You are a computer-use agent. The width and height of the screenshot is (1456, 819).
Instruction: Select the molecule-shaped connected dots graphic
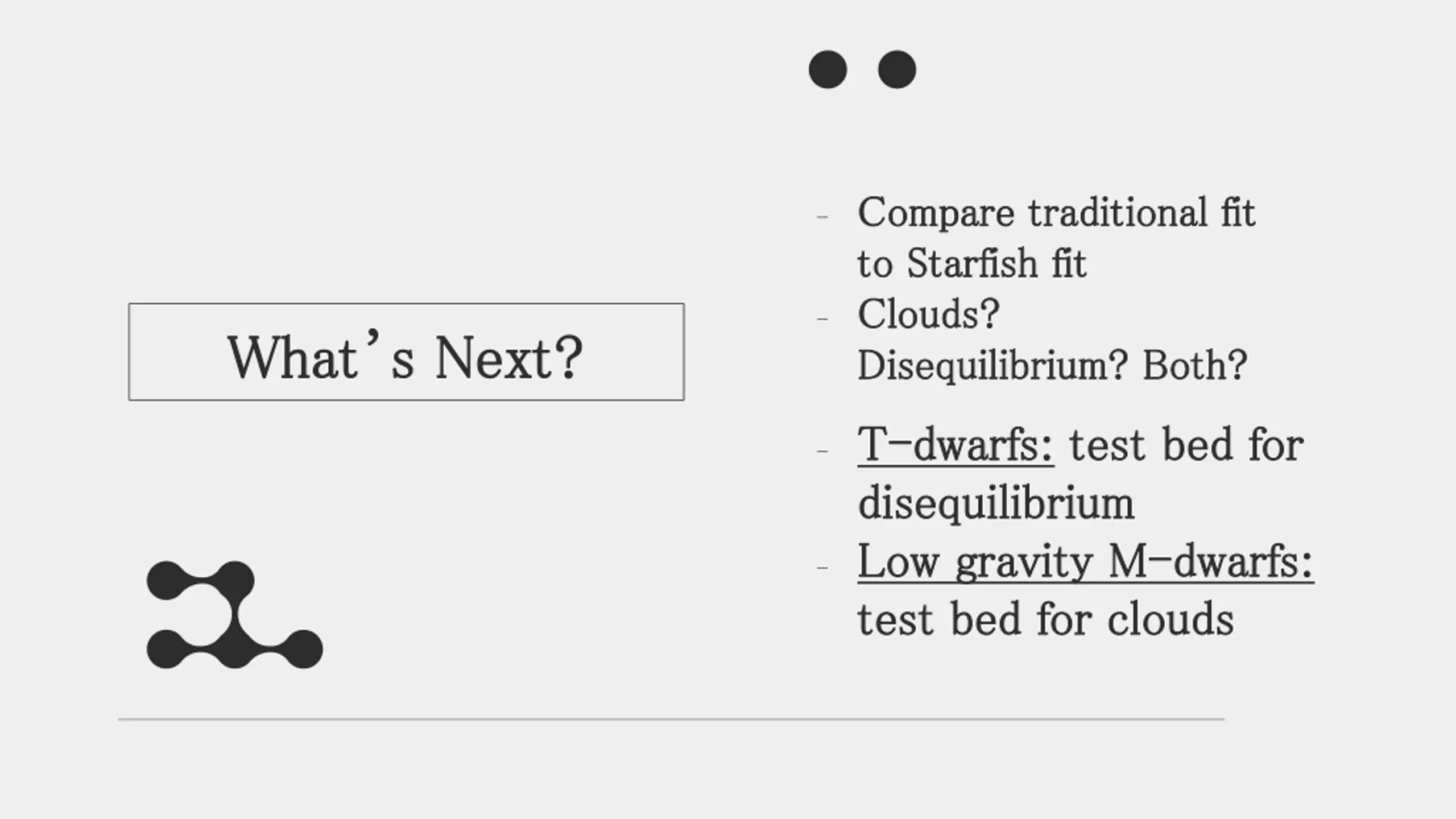tap(234, 615)
